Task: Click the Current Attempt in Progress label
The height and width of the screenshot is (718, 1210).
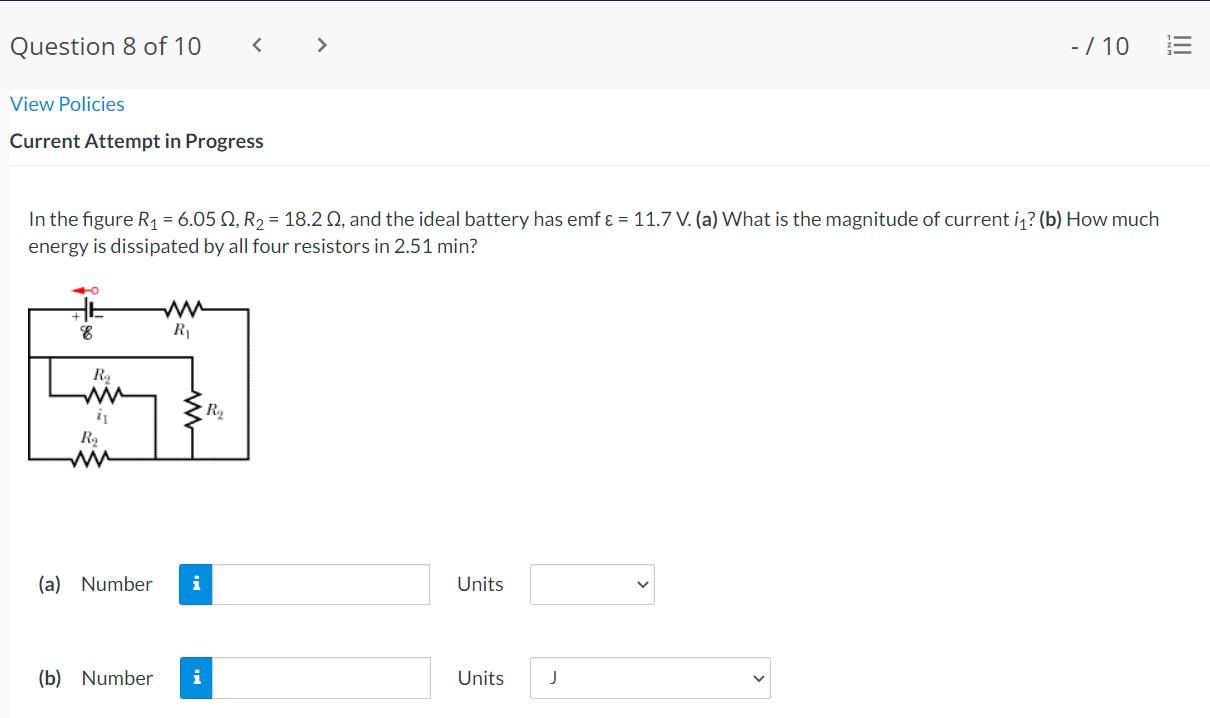Action: (x=136, y=141)
